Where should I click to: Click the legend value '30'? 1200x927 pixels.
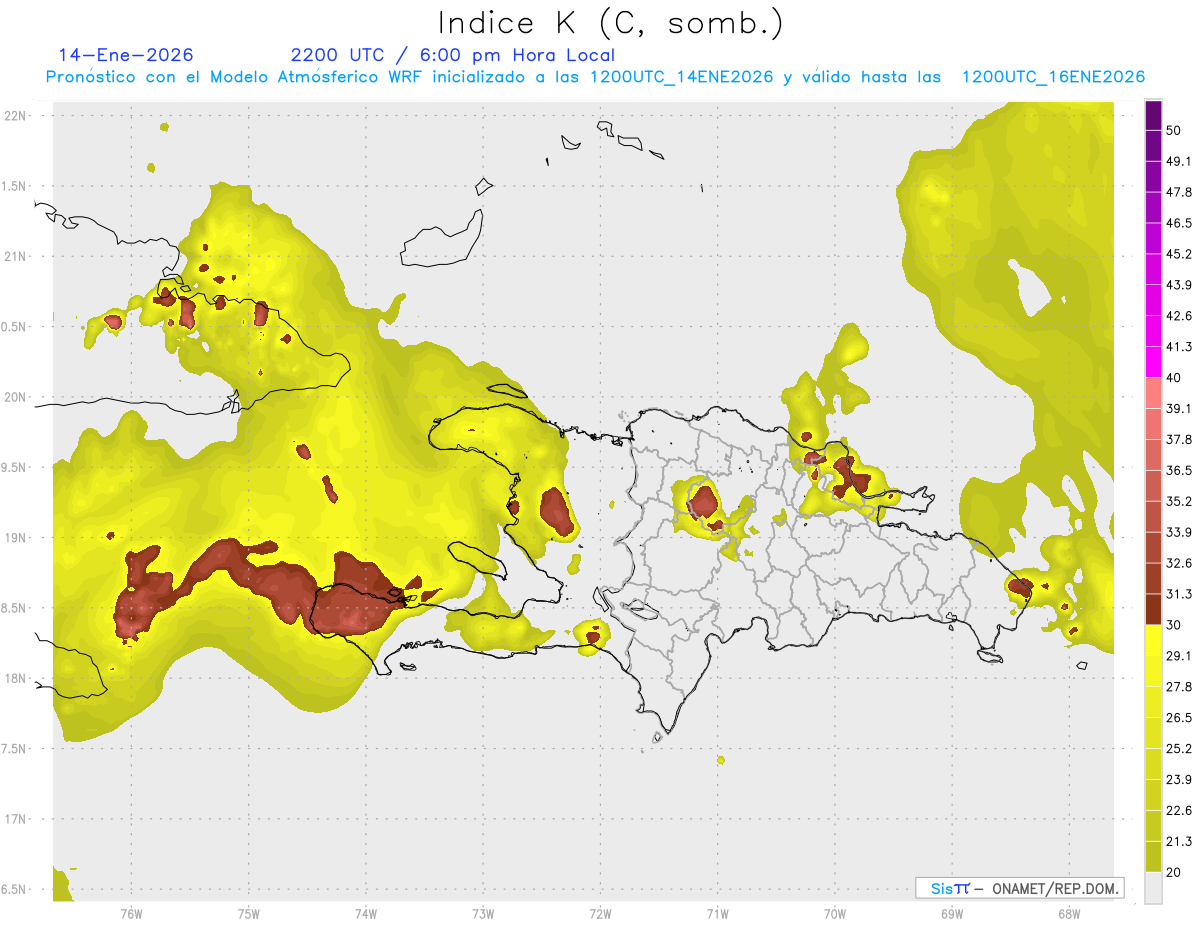pyautogui.click(x=1175, y=625)
